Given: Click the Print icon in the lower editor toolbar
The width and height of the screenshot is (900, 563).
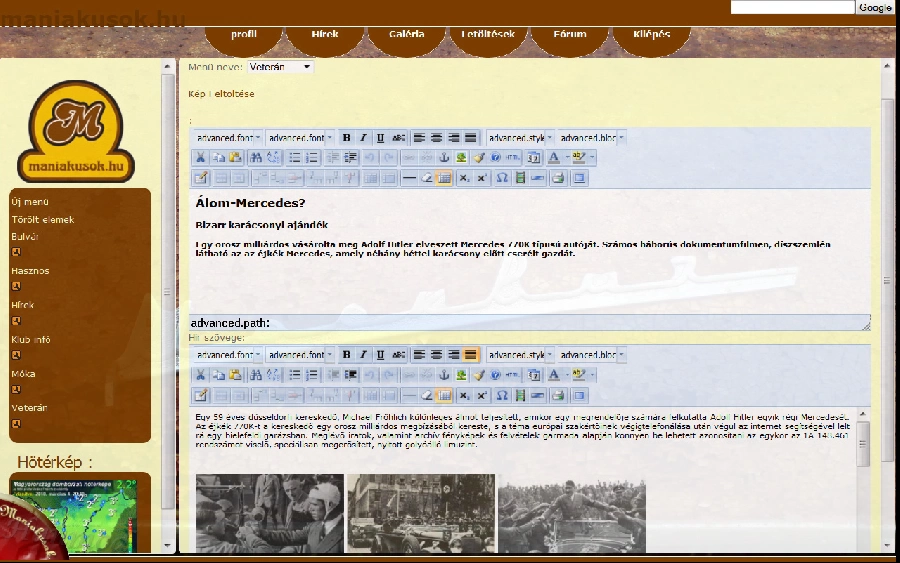Looking at the screenshot, I should click(558, 396).
